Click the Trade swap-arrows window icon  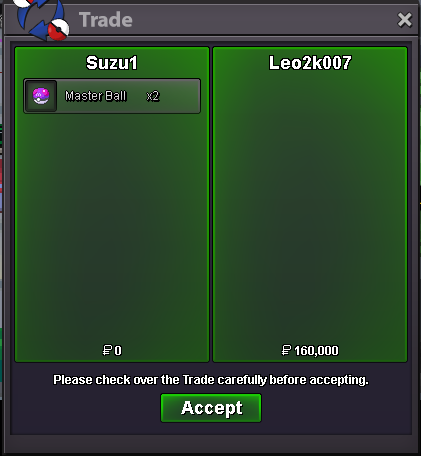pos(42,19)
